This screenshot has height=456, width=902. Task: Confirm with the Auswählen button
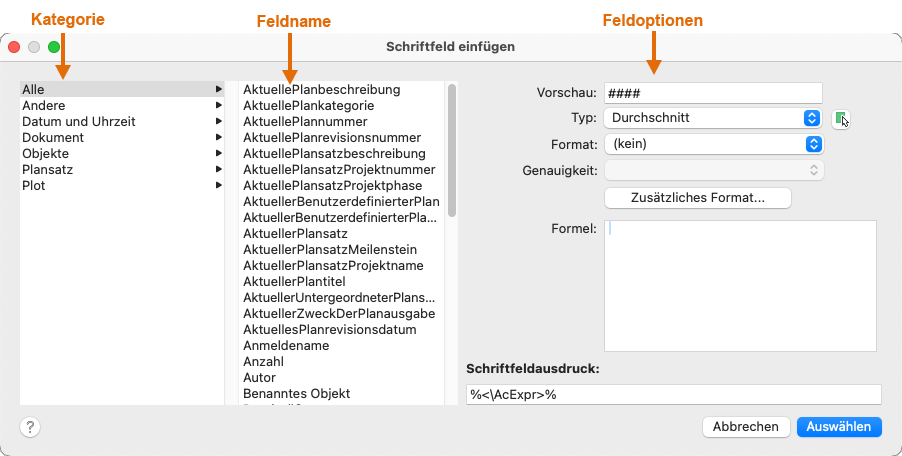click(x=839, y=427)
